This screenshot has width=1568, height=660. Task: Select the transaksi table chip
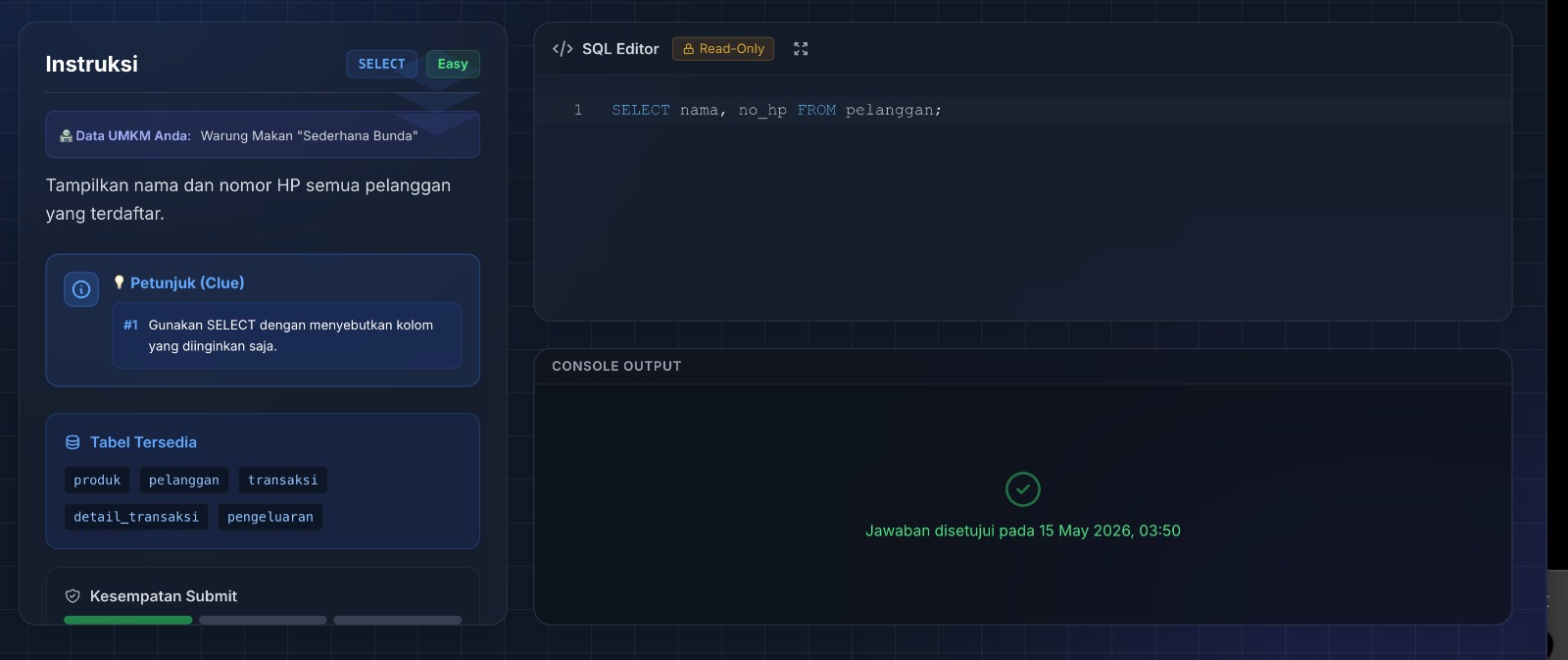pyautogui.click(x=283, y=481)
